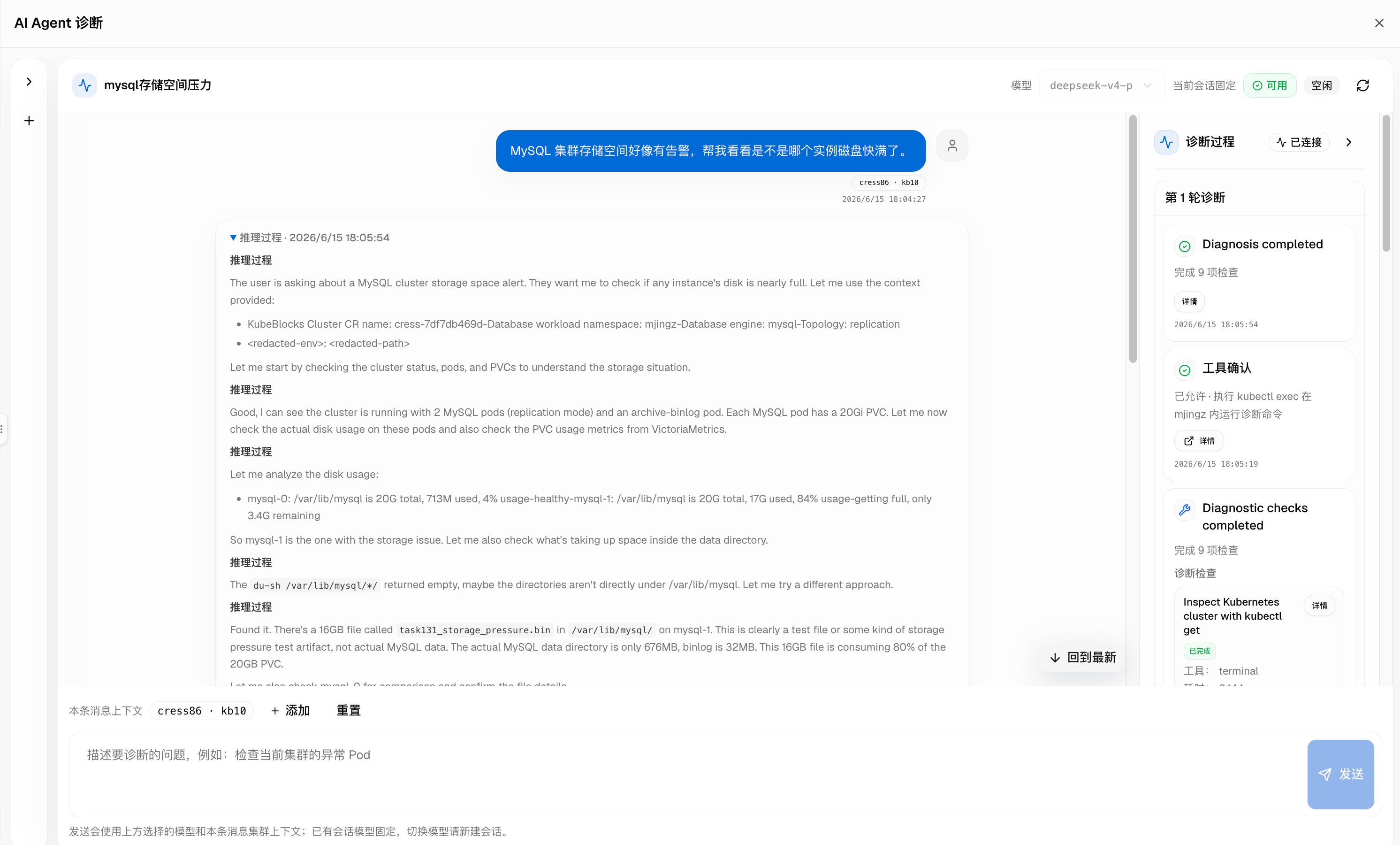The width and height of the screenshot is (1400, 845).
Task: Click the wrench icon for Diagnostic checks completed
Action: pyautogui.click(x=1185, y=509)
